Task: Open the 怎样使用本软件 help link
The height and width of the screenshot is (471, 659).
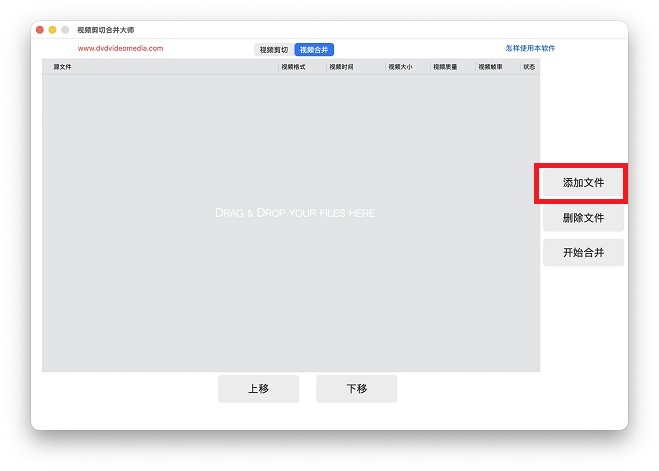Action: pos(530,48)
